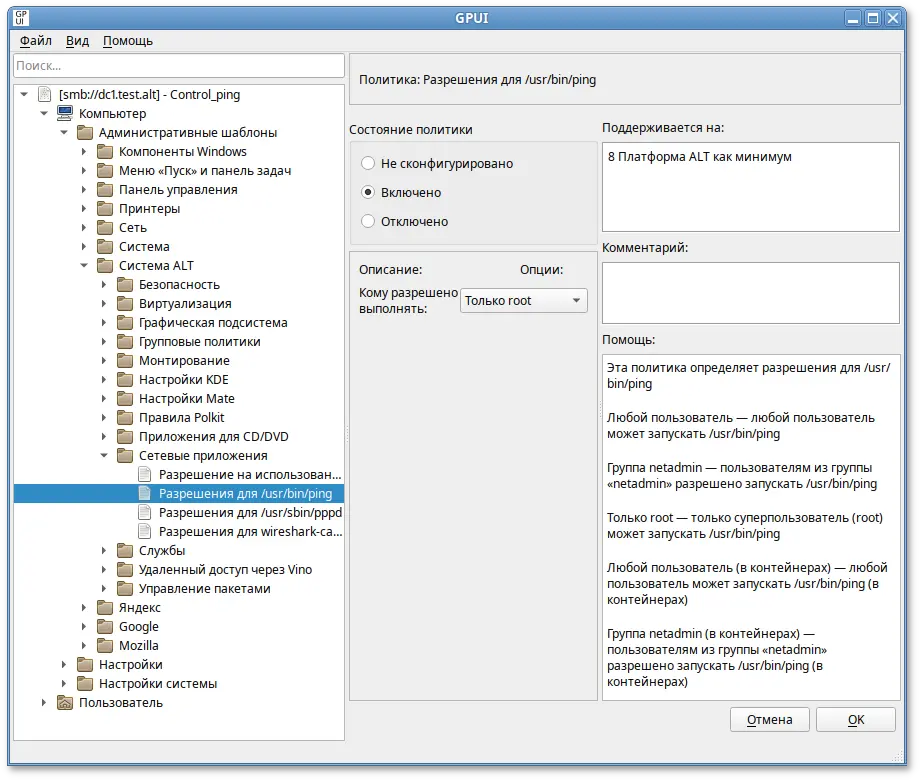
Task: Open the Только root dropdown
Action: point(523,301)
